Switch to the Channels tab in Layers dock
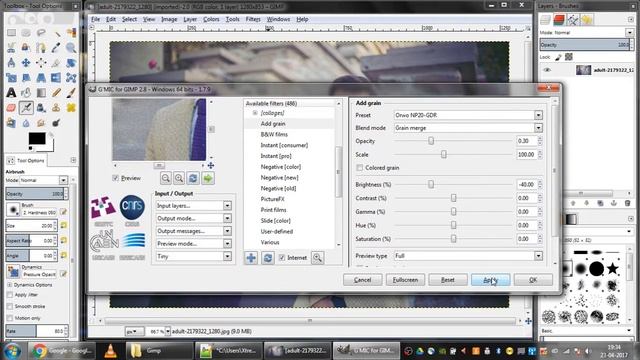 pos(559,20)
